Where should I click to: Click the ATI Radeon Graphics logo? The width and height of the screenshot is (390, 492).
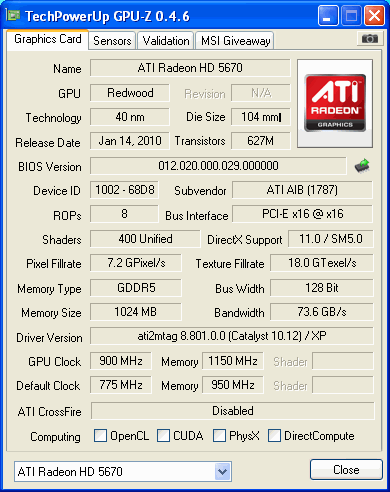(335, 103)
